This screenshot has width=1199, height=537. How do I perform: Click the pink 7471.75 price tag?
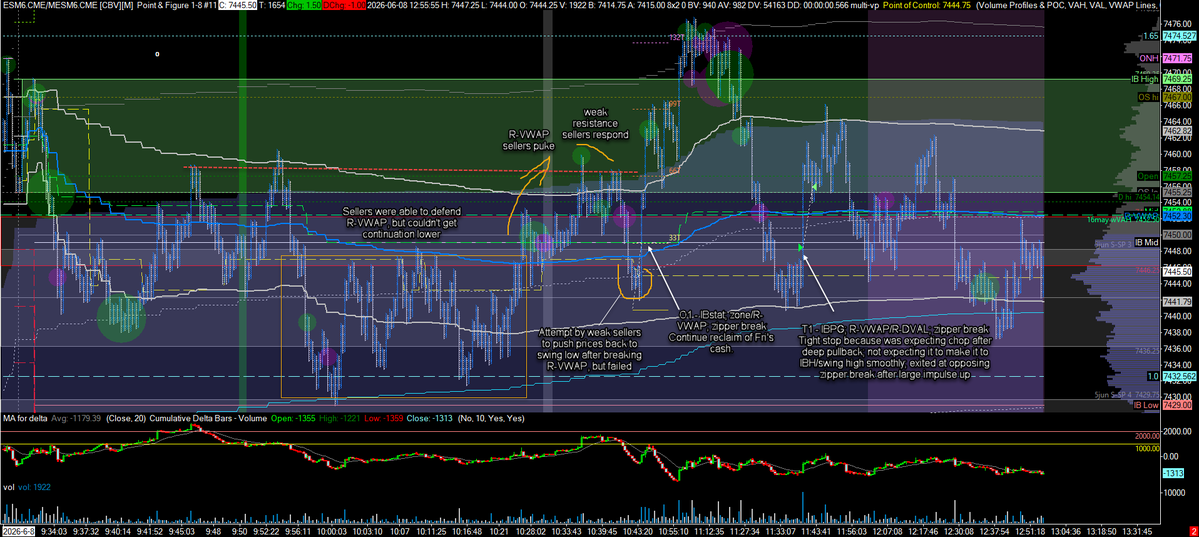pyautogui.click(x=1178, y=58)
